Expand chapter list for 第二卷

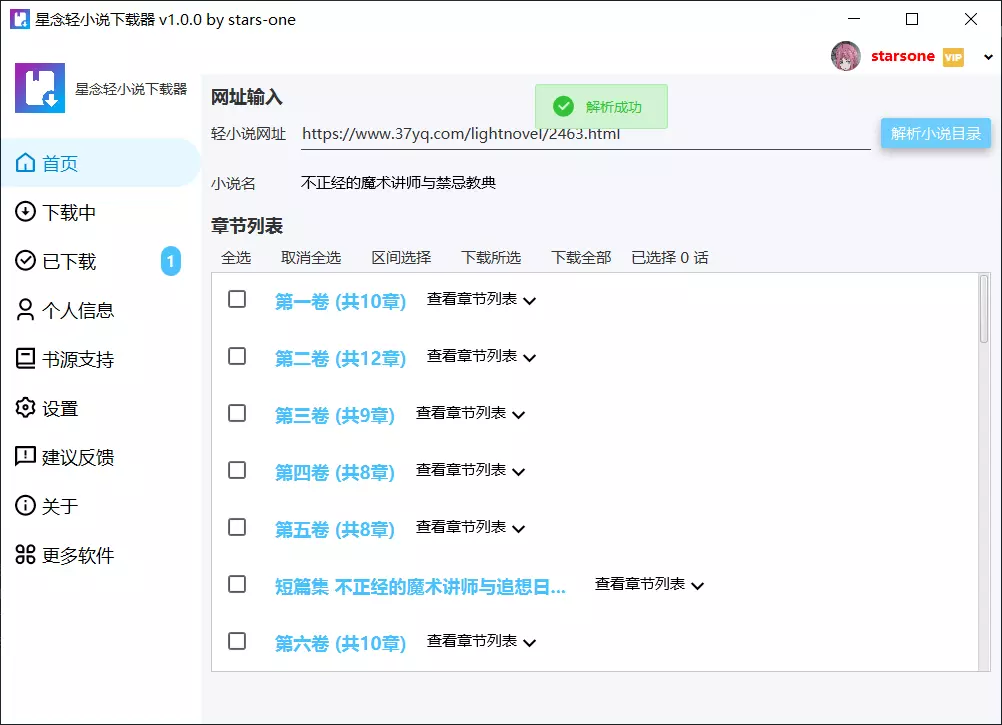[481, 357]
